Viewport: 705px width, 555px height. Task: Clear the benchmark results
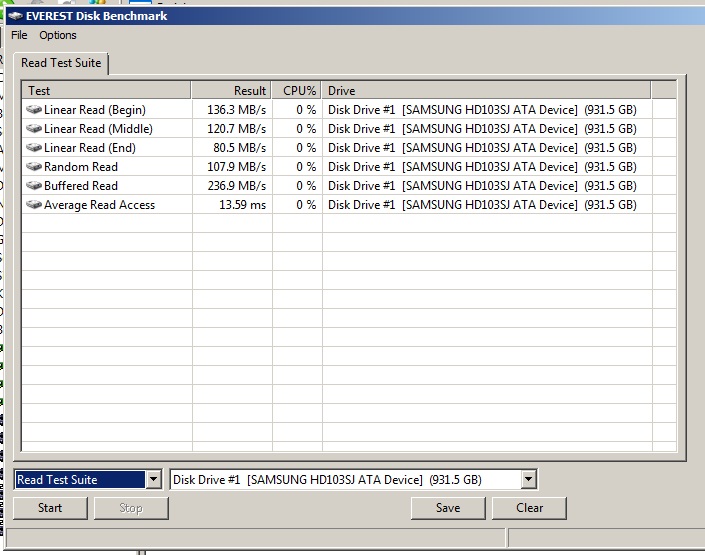pos(529,508)
